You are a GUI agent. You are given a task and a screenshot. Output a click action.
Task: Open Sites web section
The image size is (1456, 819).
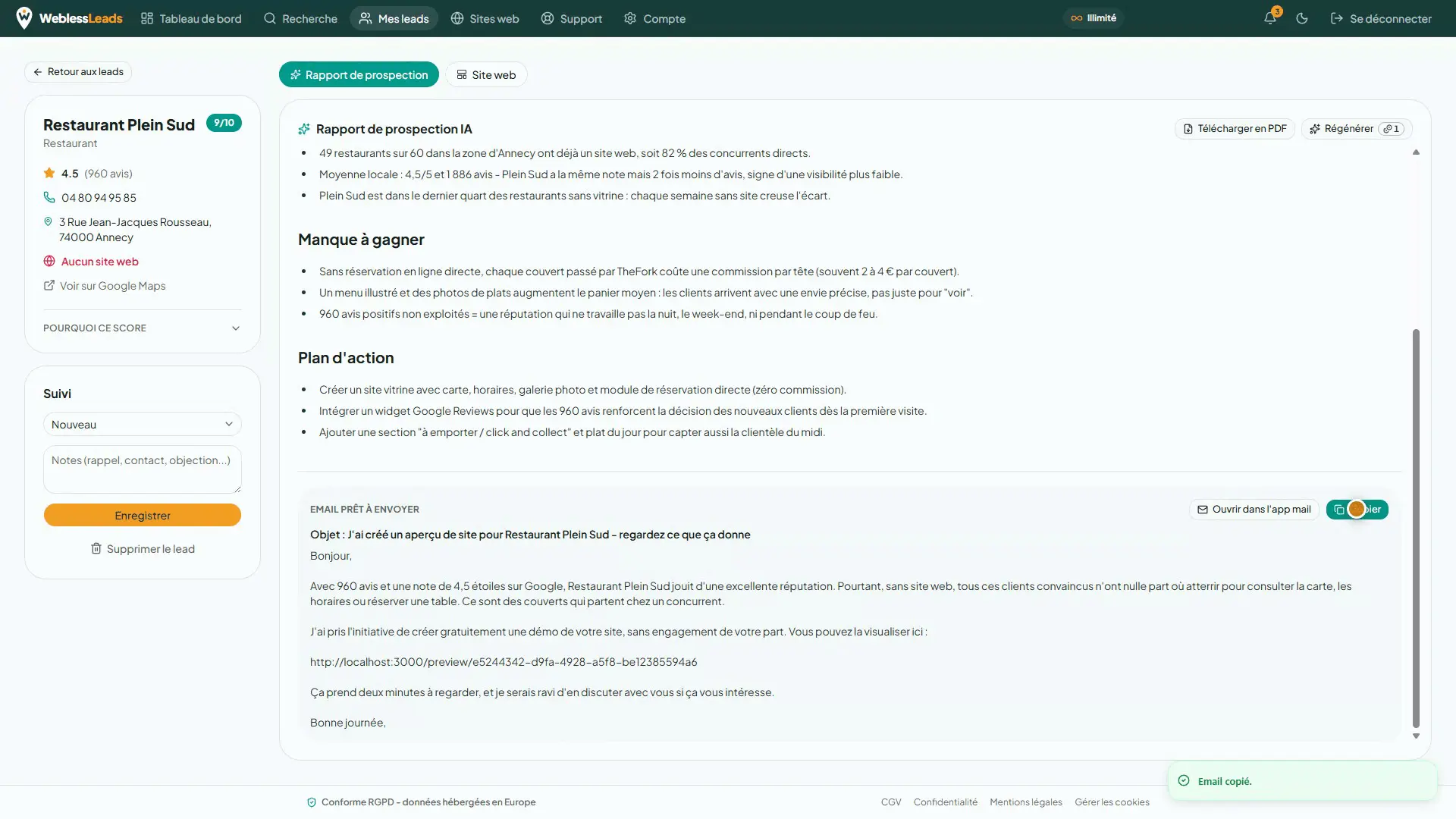[485, 18]
